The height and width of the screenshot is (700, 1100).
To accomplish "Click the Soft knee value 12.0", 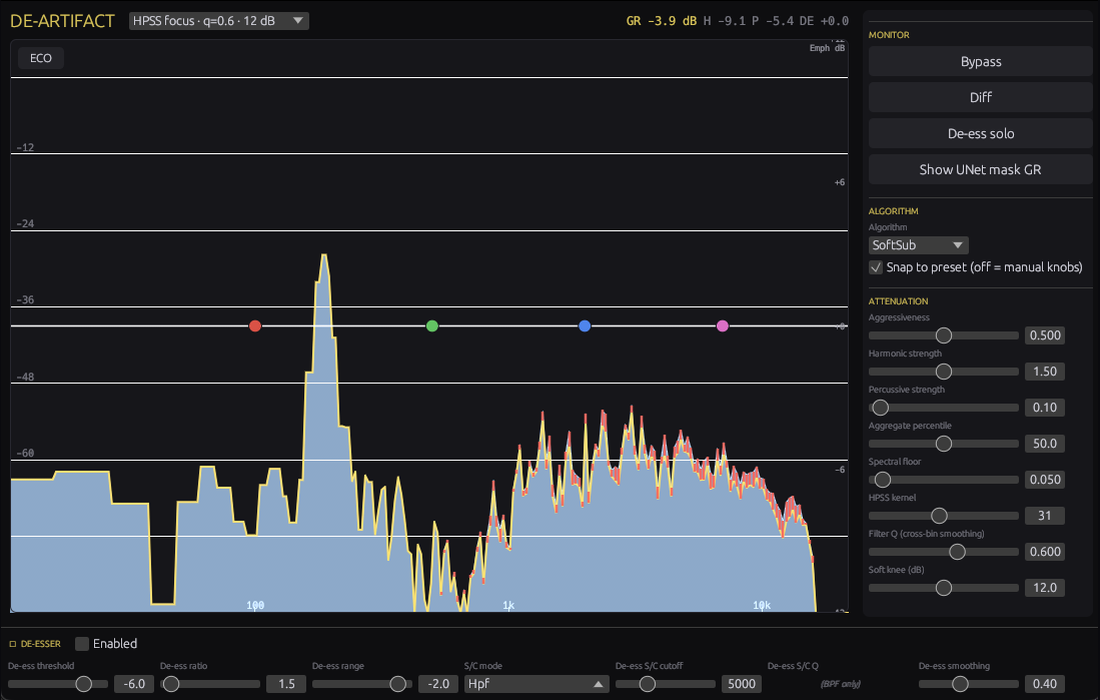I will [1045, 588].
